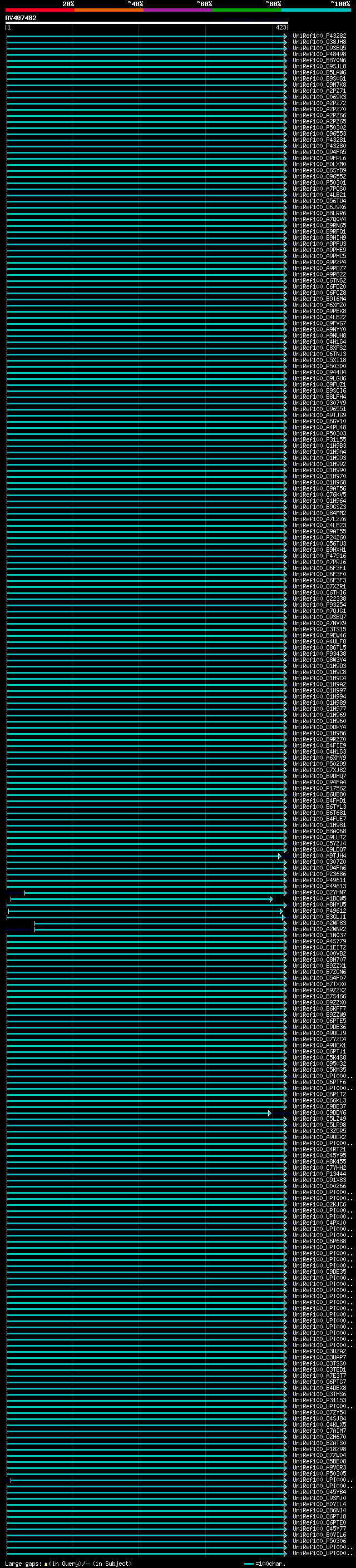Click the shortened alignment bar for UniRef100_C9DDY6
The height and width of the screenshot is (1568, 356).
[139, 1114]
